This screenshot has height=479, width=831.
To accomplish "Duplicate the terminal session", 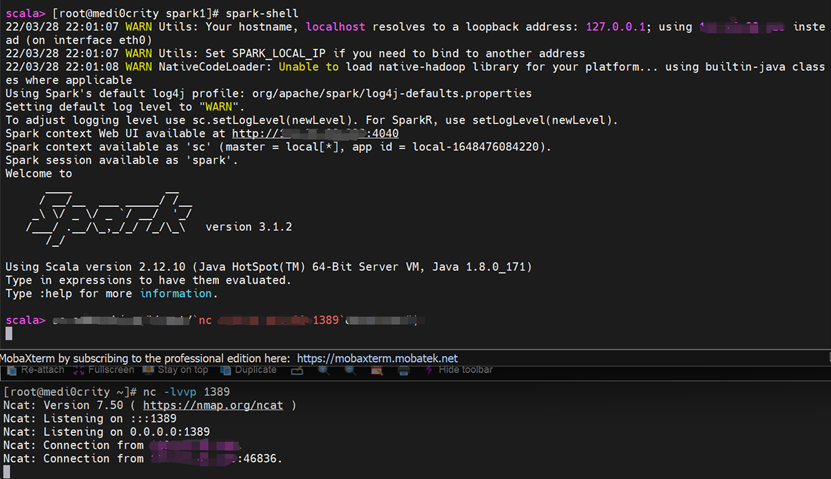I will (x=248, y=370).
